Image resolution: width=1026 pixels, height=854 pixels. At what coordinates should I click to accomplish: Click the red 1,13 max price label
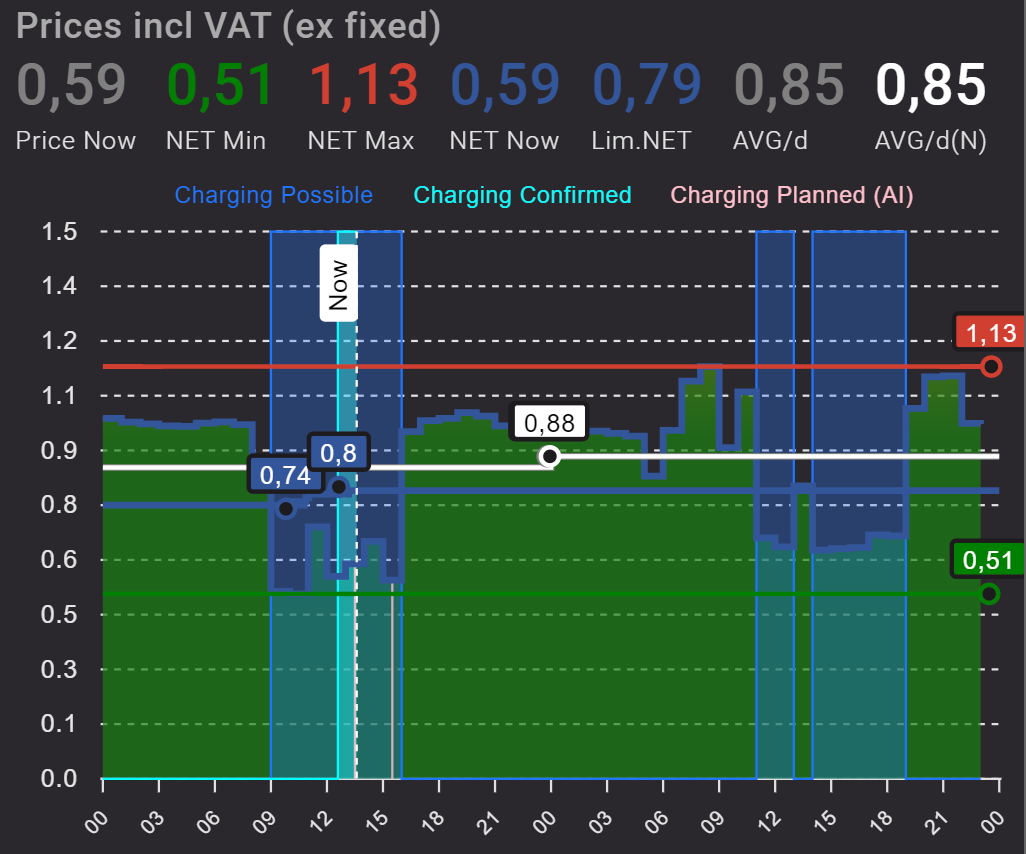pos(991,333)
